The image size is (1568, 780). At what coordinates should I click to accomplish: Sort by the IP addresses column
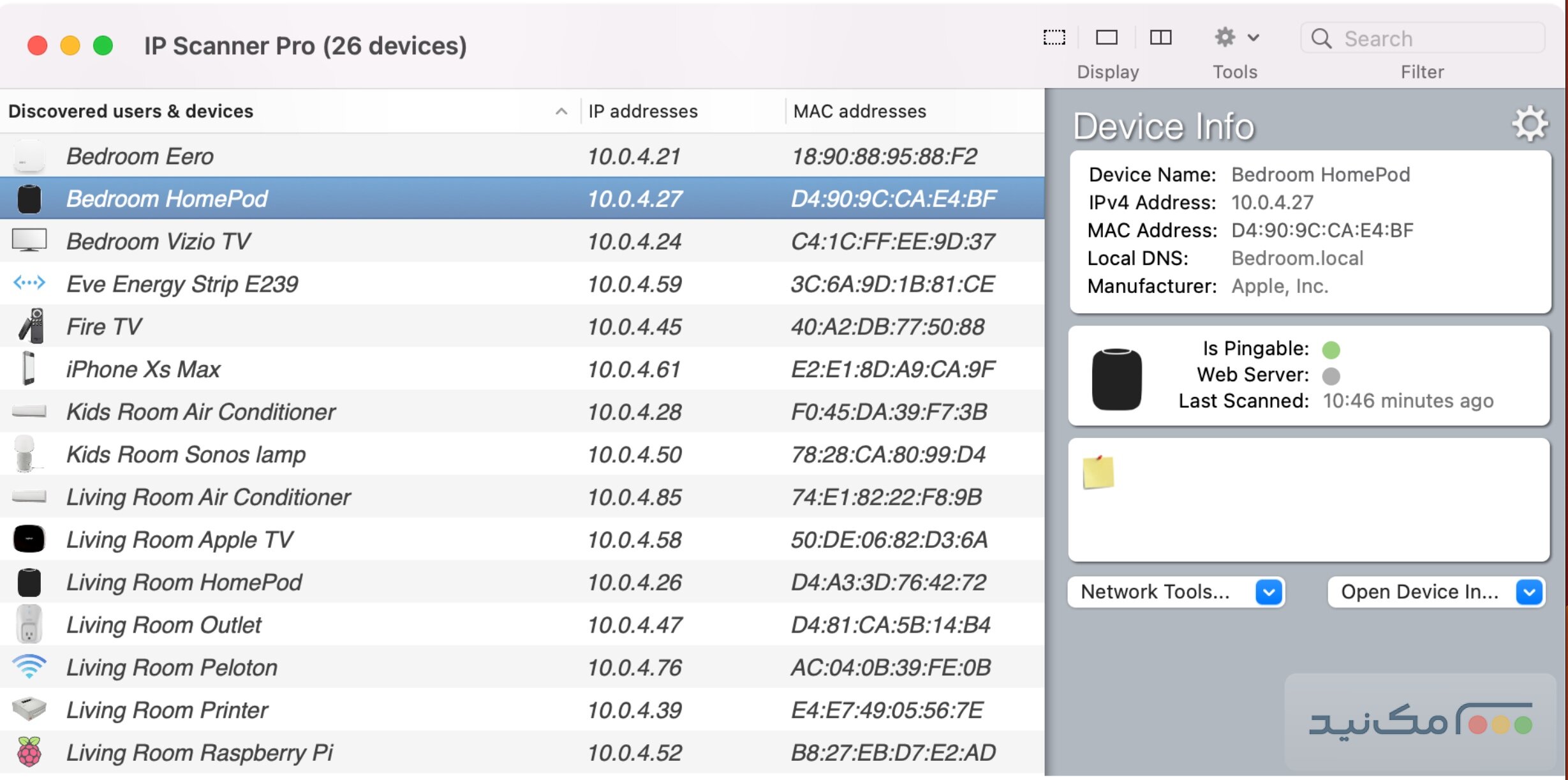click(642, 110)
